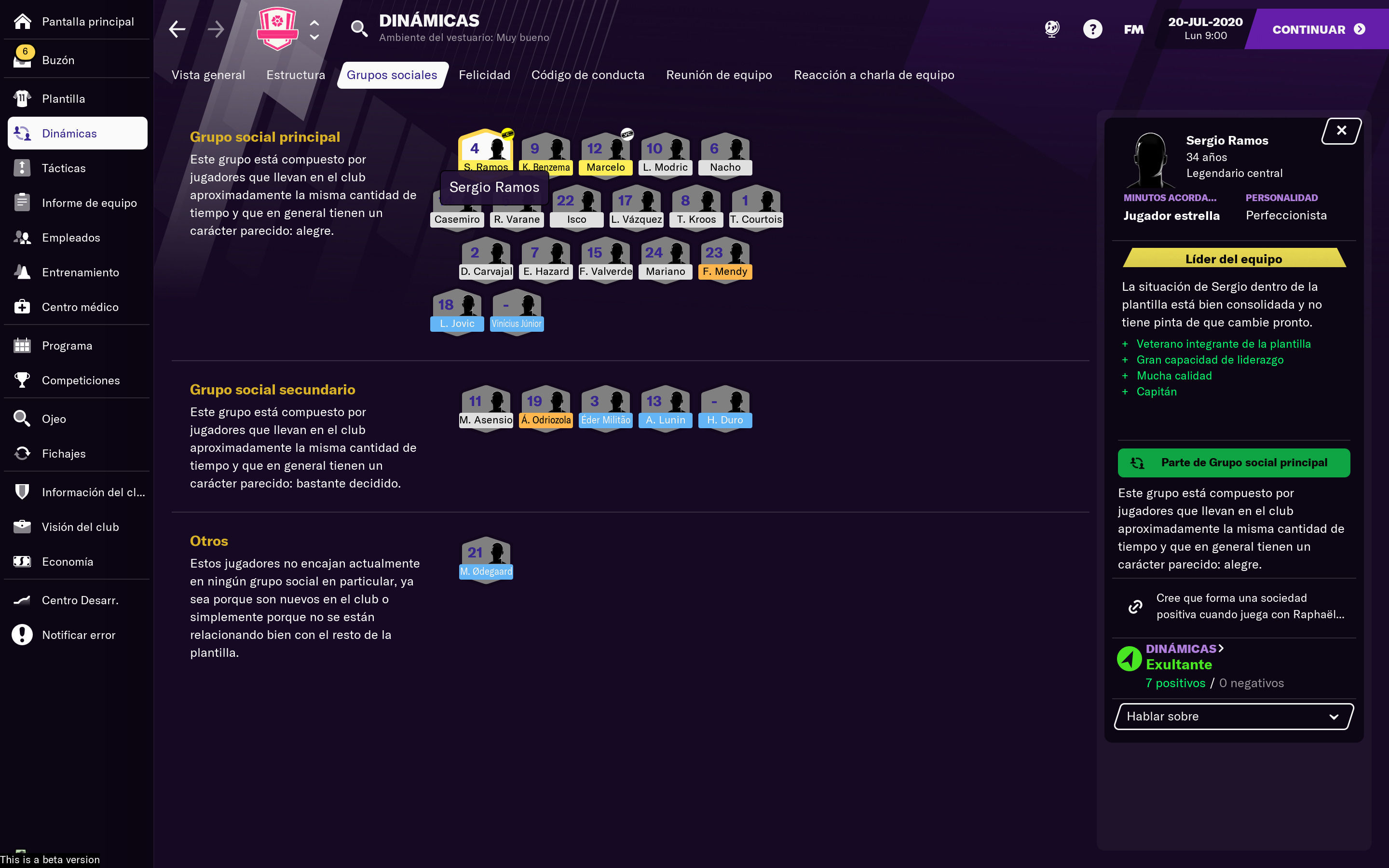This screenshot has width=1389, height=868.
Task: Click the back navigation arrow
Action: coord(177,29)
